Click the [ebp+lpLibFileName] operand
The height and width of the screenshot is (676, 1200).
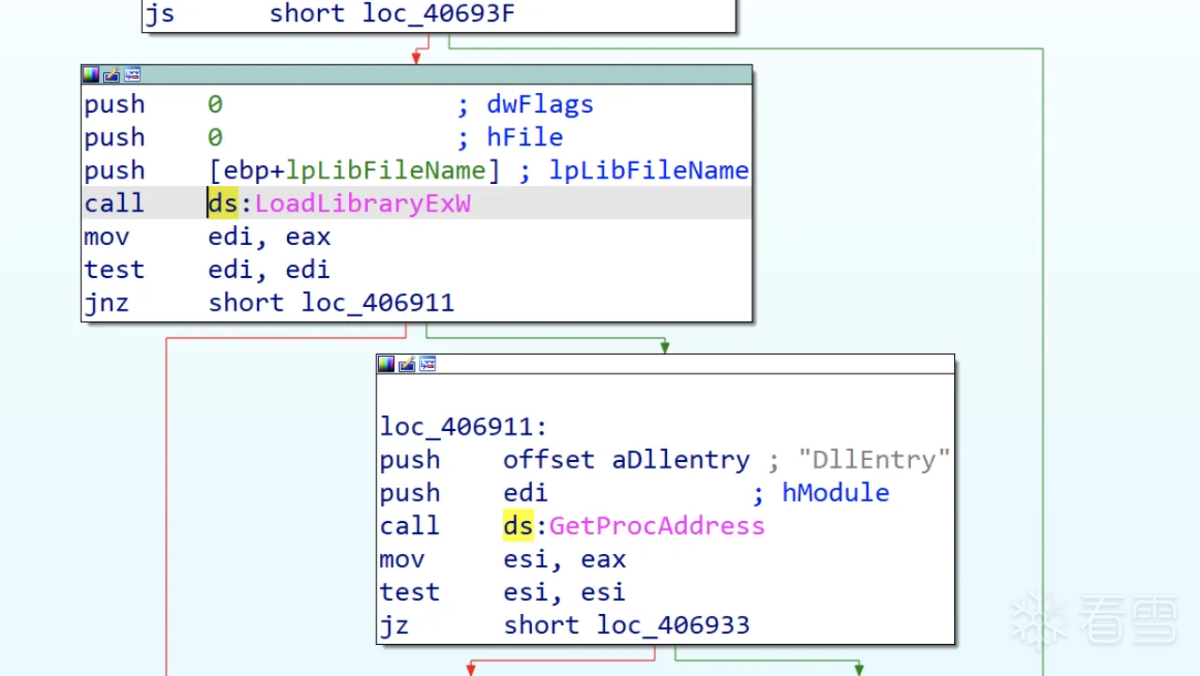point(353,171)
